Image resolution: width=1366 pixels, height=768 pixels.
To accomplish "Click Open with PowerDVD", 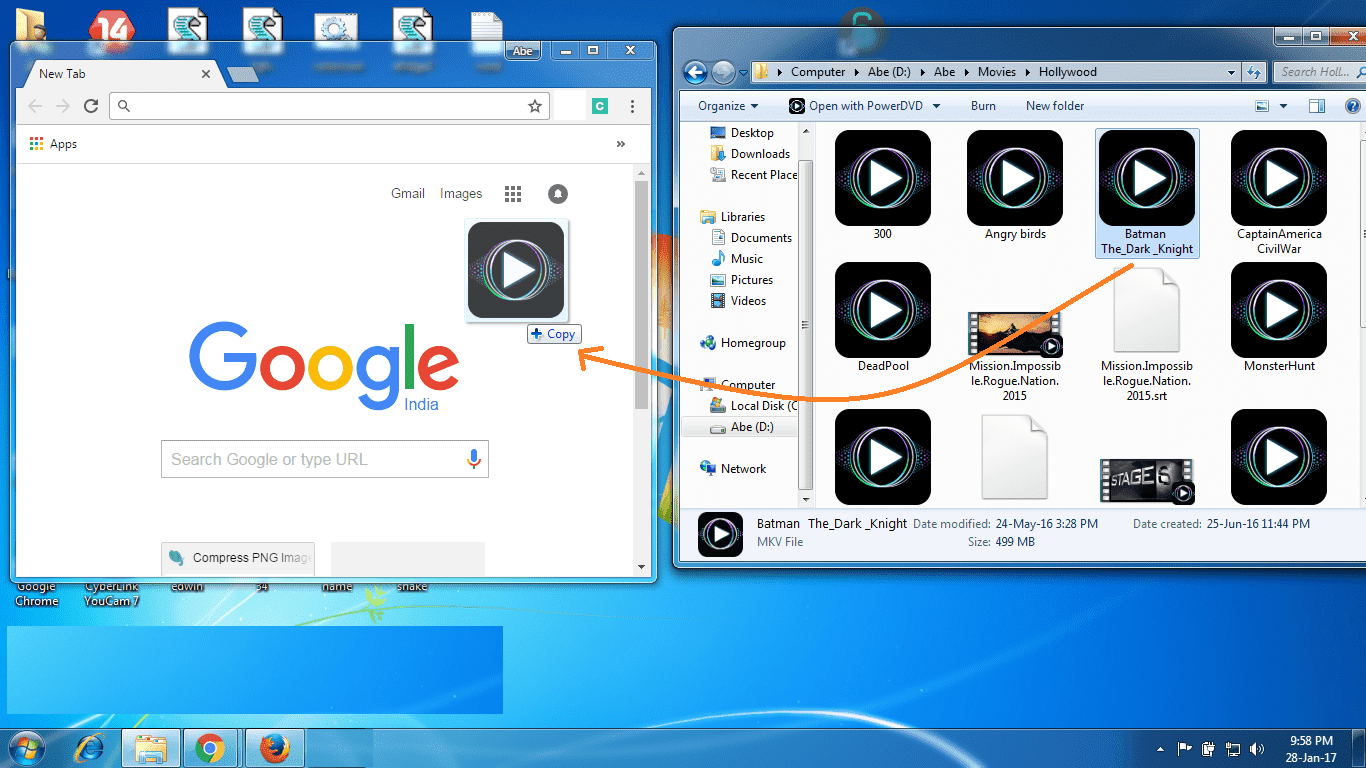I will click(x=856, y=106).
